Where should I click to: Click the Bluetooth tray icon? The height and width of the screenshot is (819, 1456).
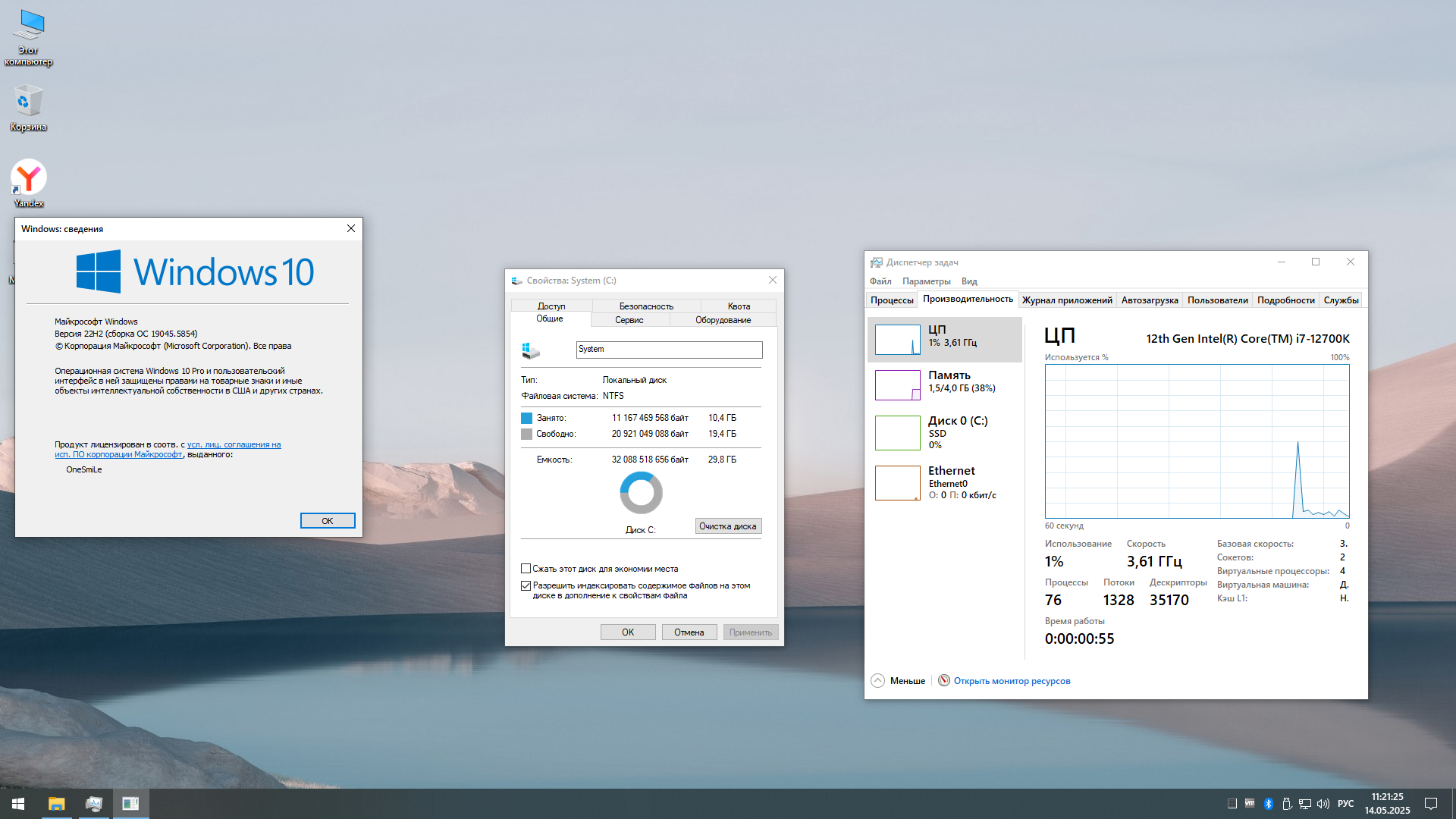[1269, 804]
